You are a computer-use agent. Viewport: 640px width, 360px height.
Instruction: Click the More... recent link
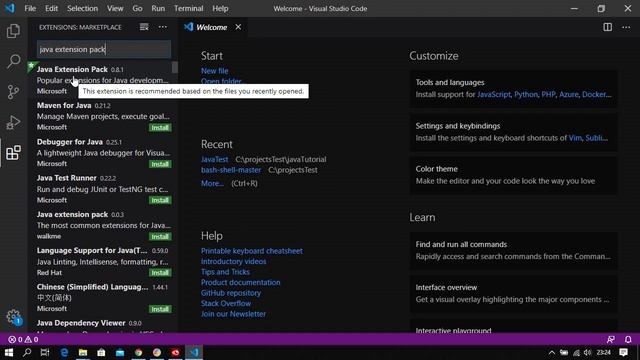coord(212,183)
